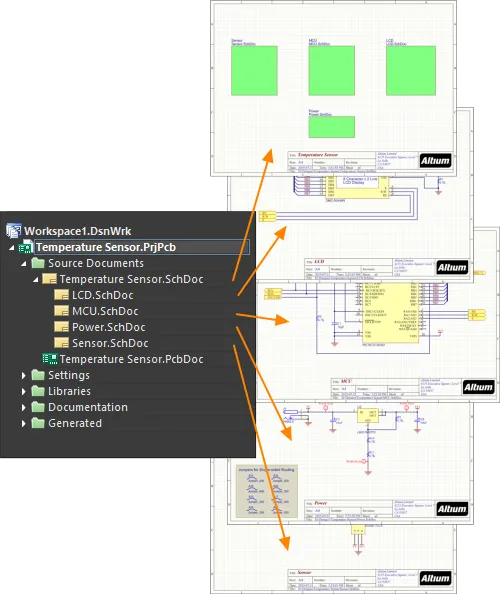Click the green LCD sheet symbol
Image resolution: width=500 pixels, height=594 pixels.
411,70
